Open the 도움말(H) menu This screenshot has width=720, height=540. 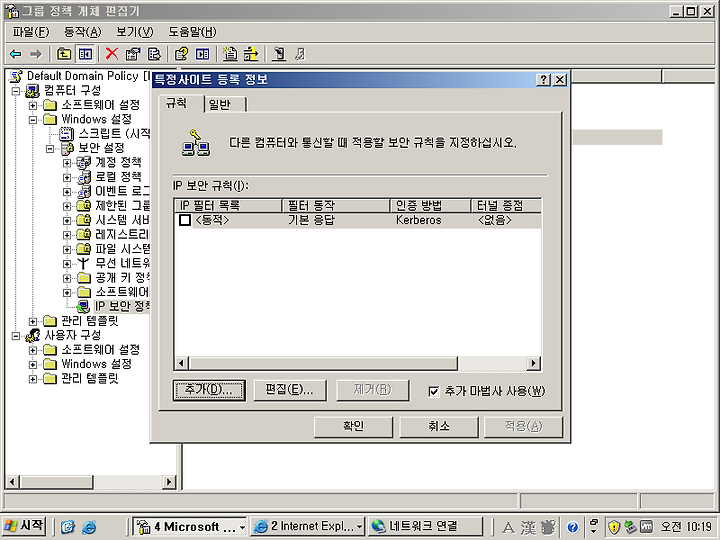point(192,32)
